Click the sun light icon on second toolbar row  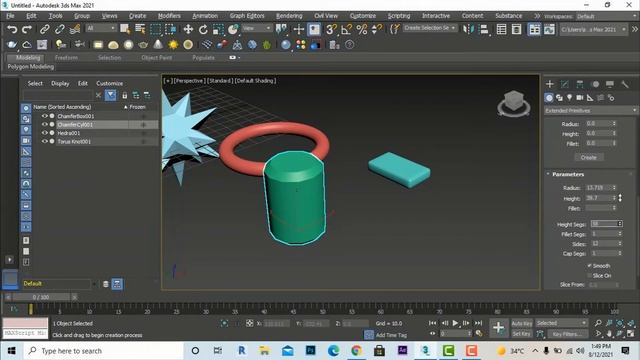pyautogui.click(x=173, y=45)
